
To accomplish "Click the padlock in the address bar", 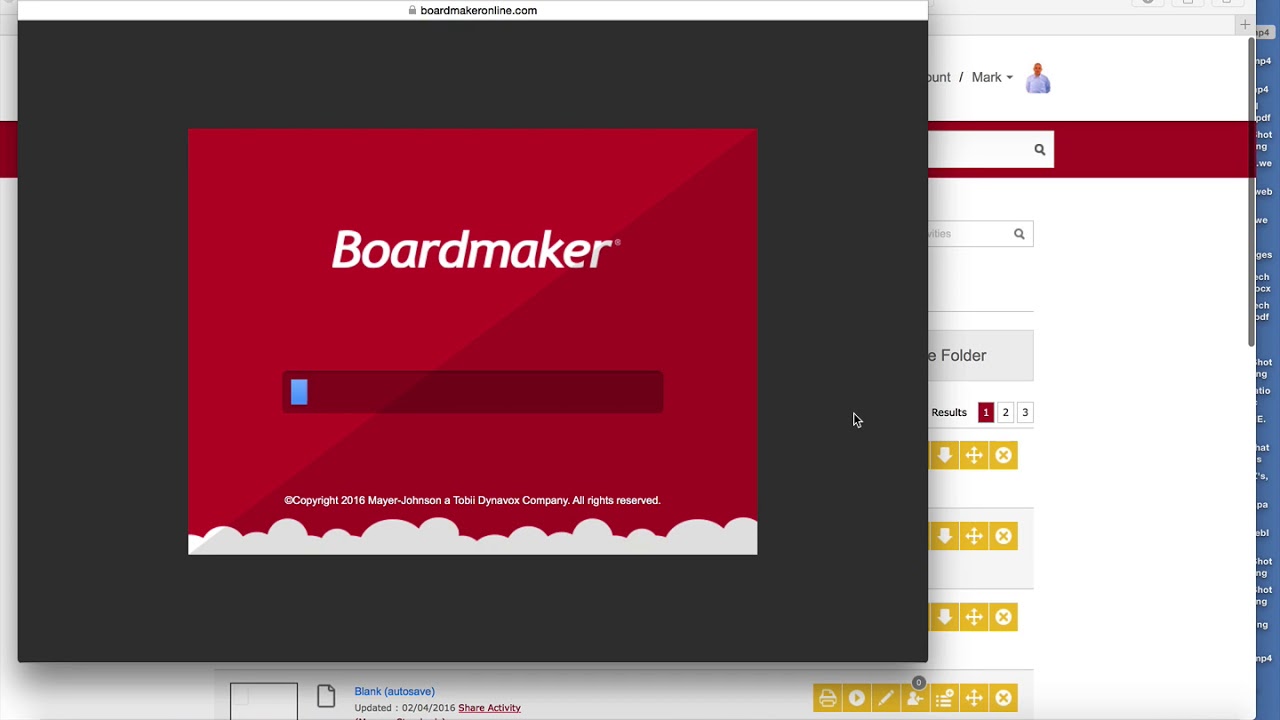I will [412, 10].
